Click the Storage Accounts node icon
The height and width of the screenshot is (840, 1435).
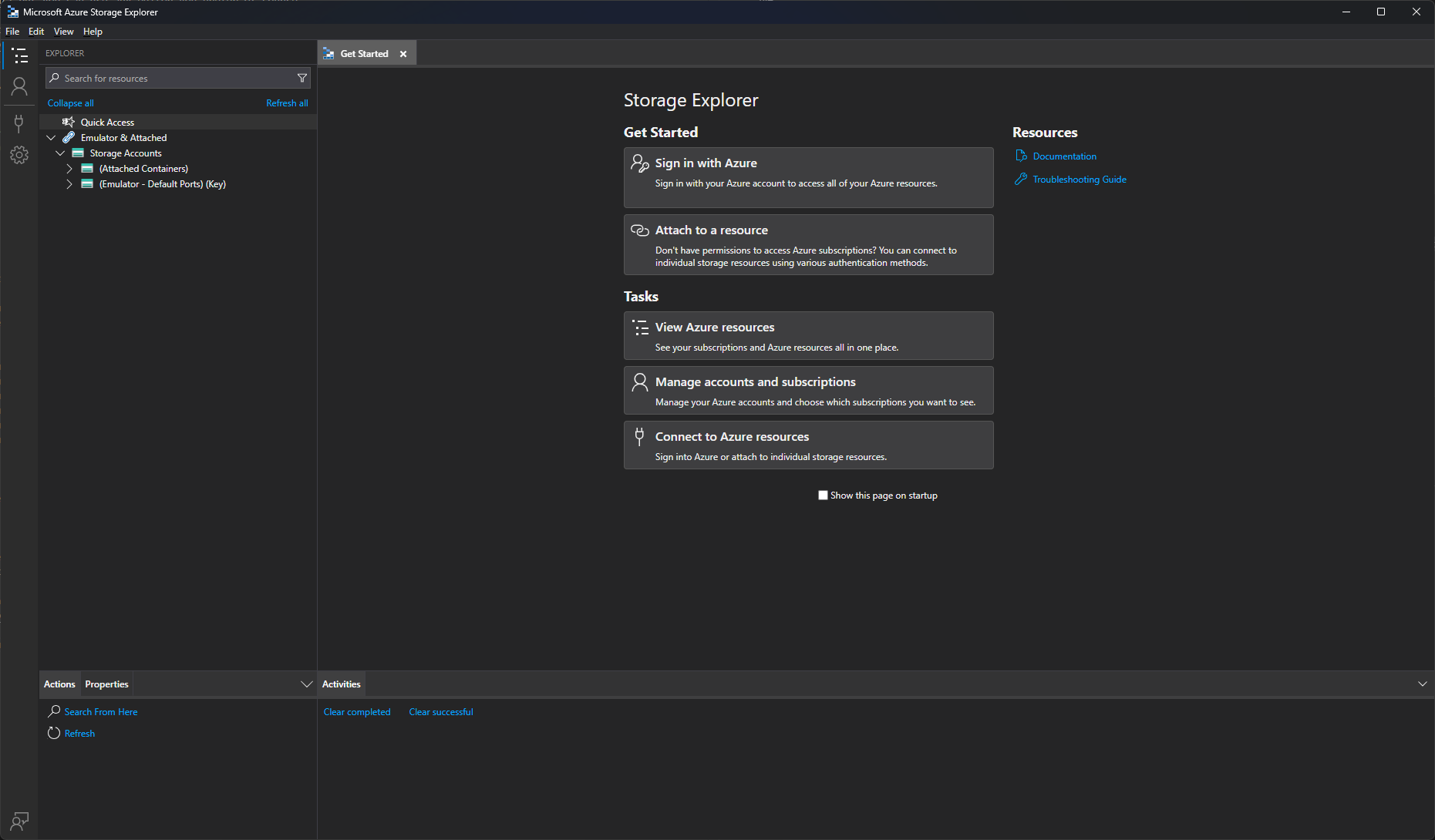pos(78,153)
